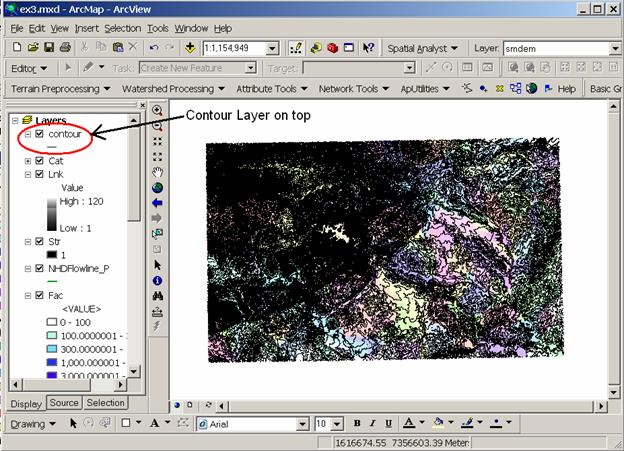Click the Full Extent globe icon

click(157, 187)
